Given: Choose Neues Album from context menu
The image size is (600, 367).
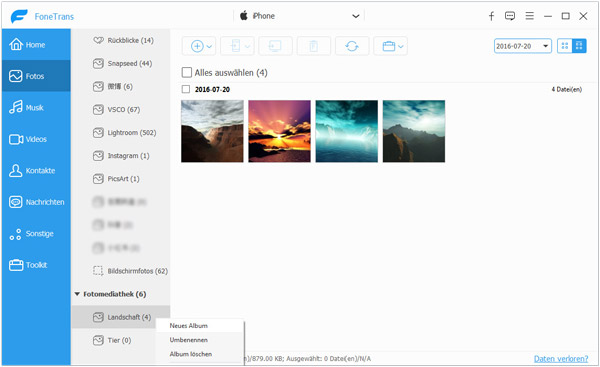Looking at the screenshot, I should tap(200, 326).
